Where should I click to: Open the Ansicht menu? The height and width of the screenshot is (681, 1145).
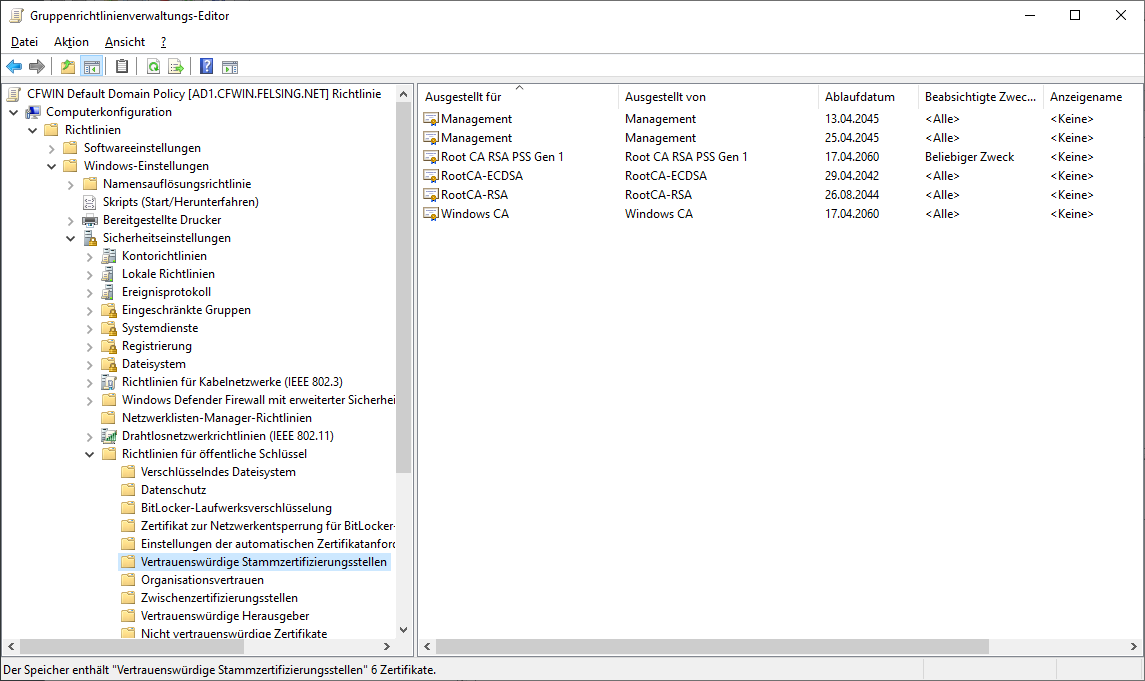click(125, 42)
